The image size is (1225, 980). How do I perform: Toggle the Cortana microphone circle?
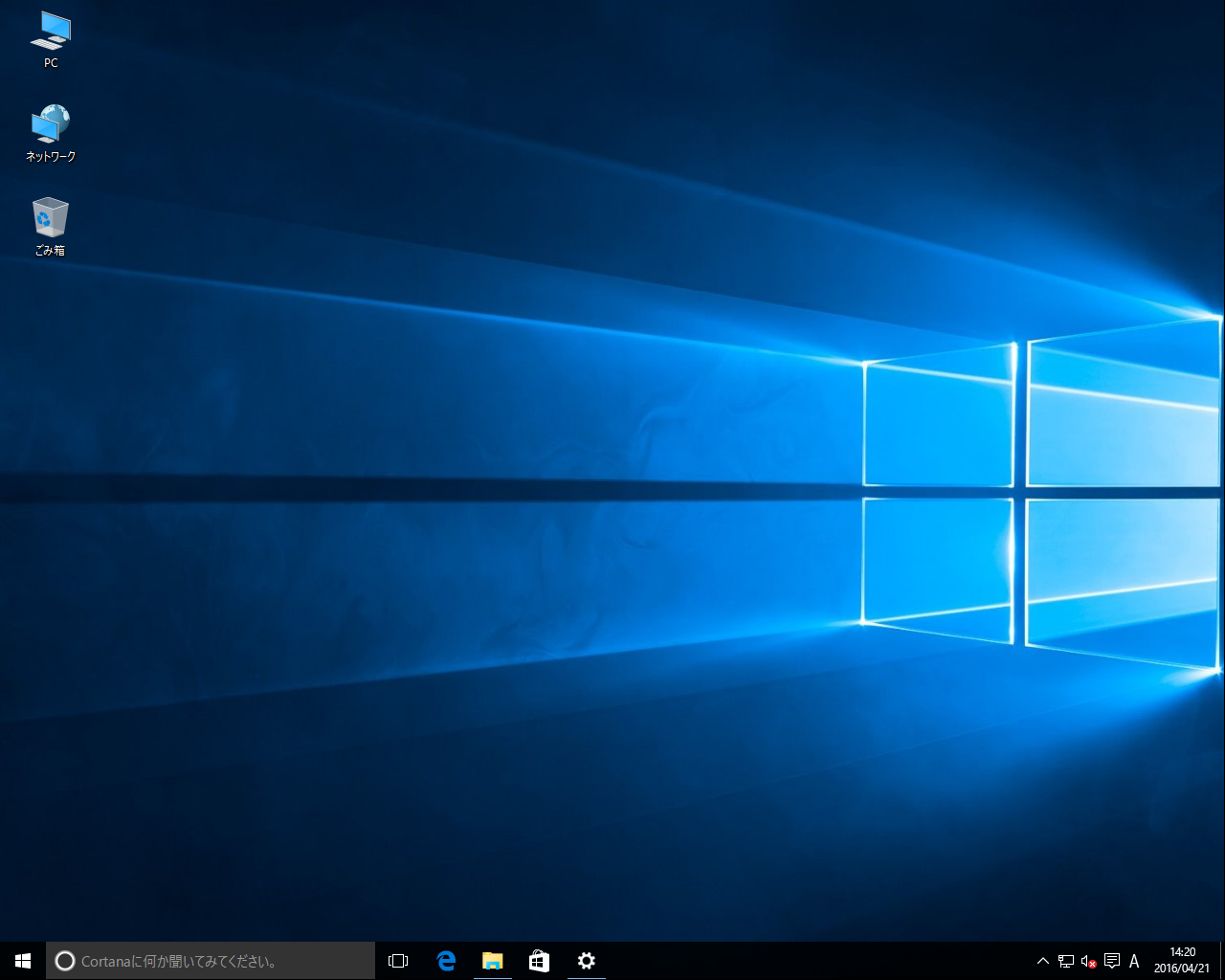point(64,961)
